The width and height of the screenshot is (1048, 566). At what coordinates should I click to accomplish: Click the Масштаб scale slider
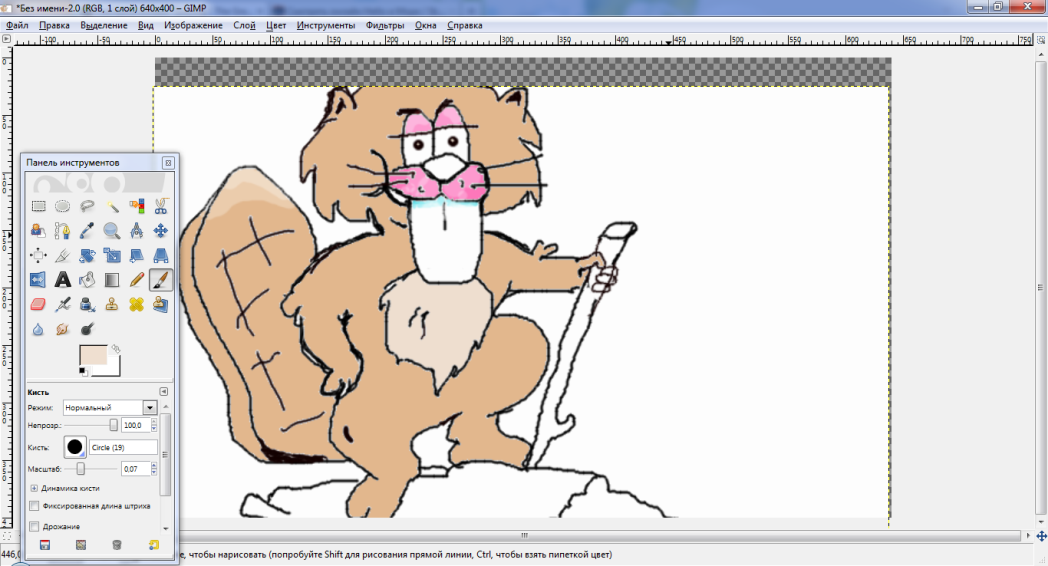(x=91, y=469)
